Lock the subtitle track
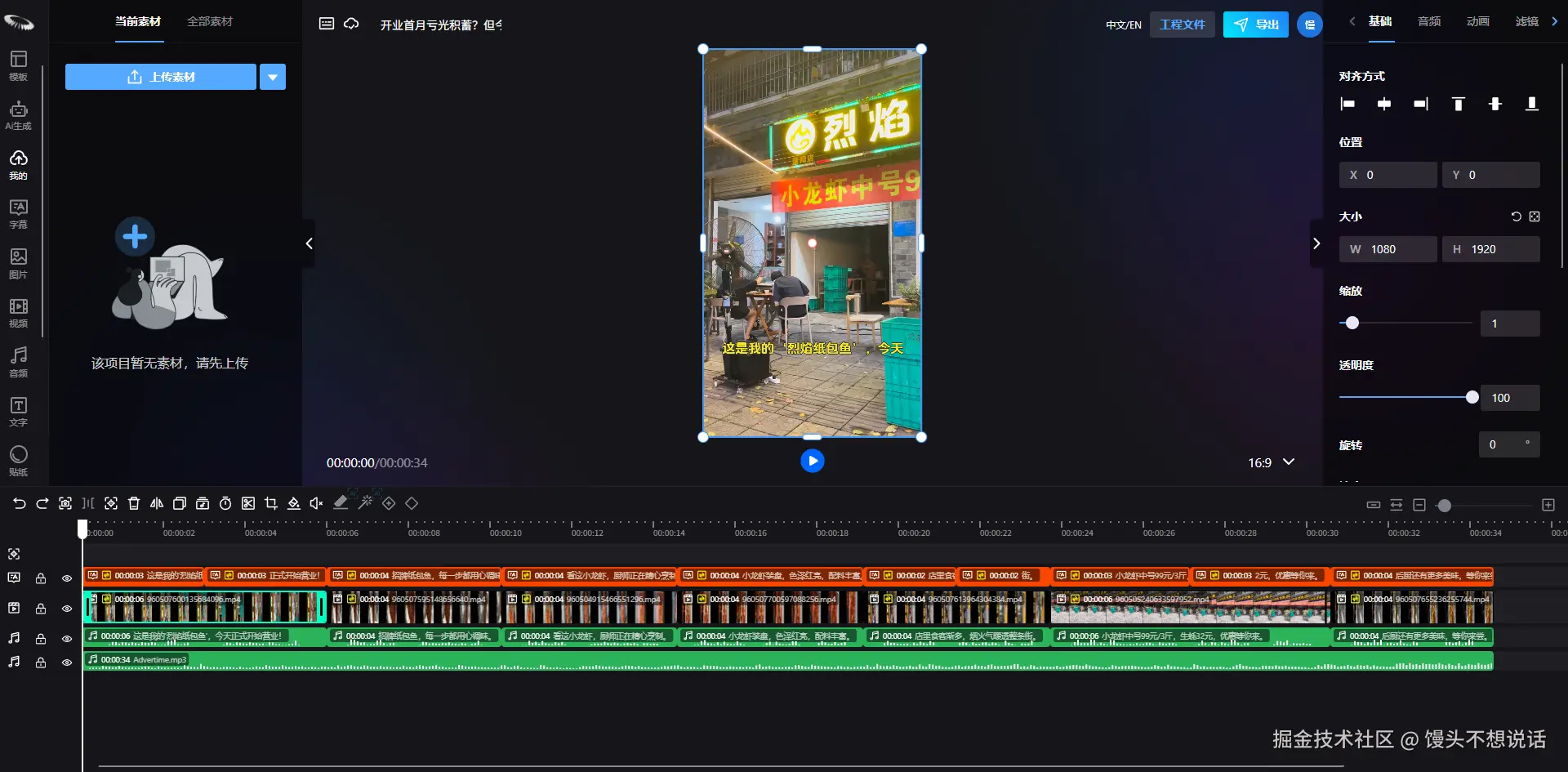Image resolution: width=1568 pixels, height=772 pixels. [40, 578]
